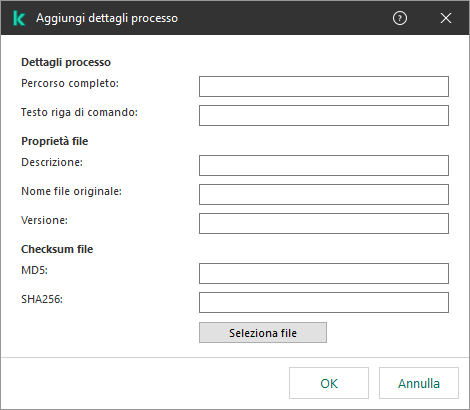This screenshot has width=470, height=410.
Task: Focus the Percorso completo input field
Action: pyautogui.click(x=324, y=87)
